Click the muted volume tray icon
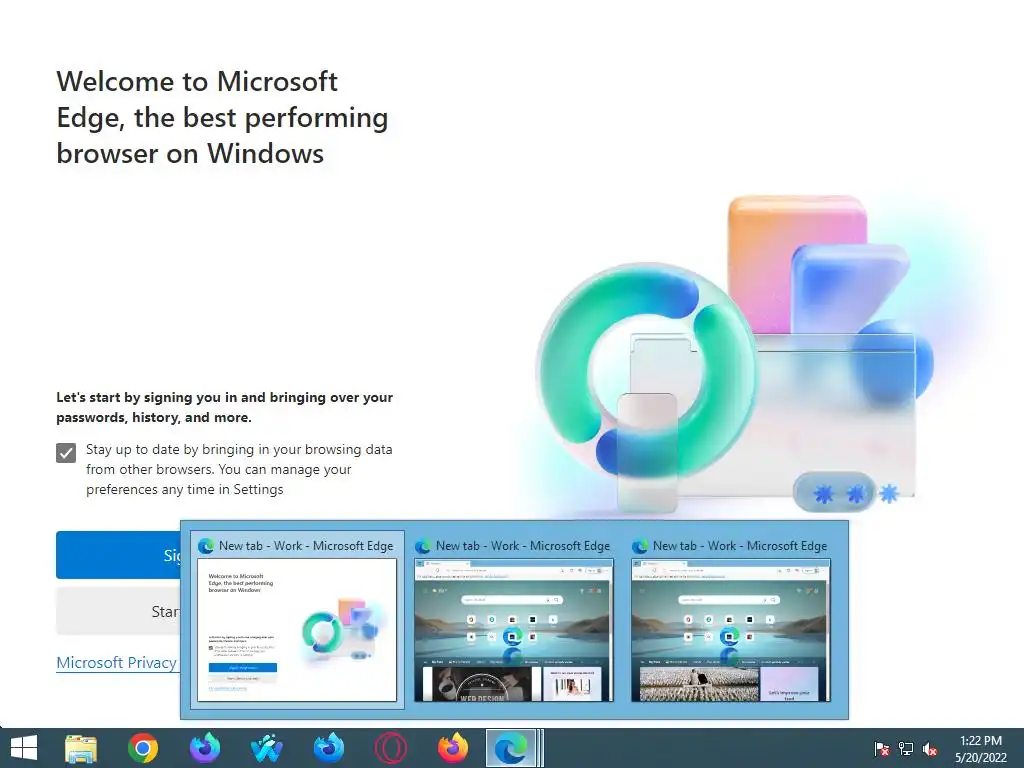This screenshot has width=1024, height=768. pos(930,749)
